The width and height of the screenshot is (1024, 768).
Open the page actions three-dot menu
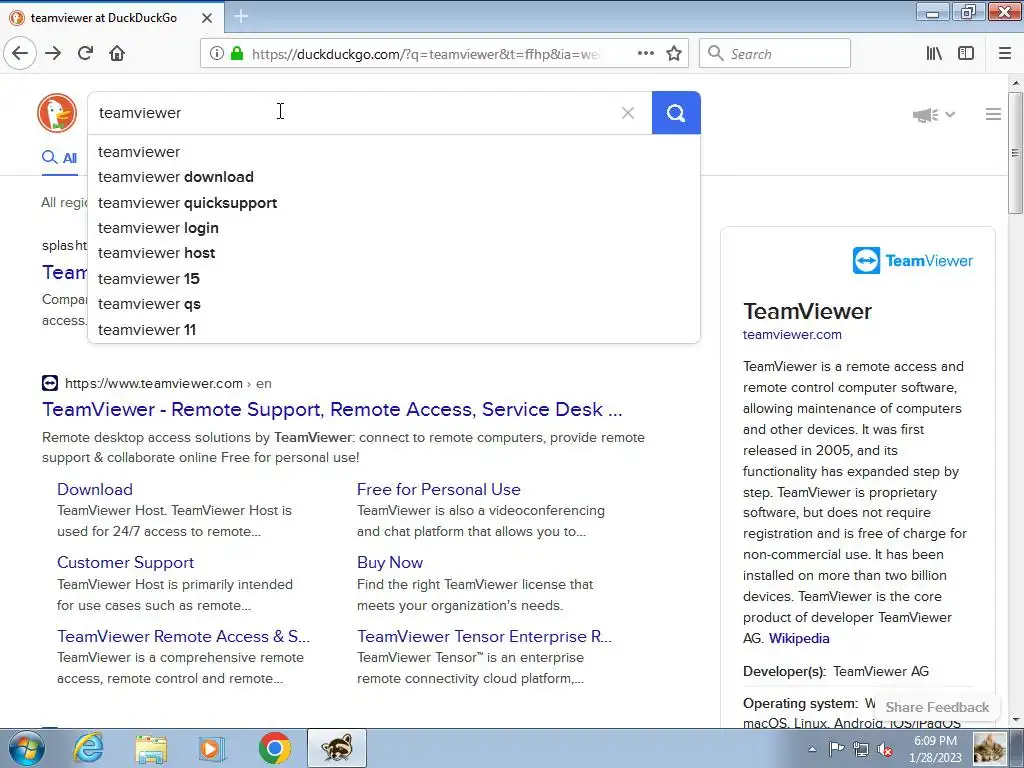click(646, 54)
